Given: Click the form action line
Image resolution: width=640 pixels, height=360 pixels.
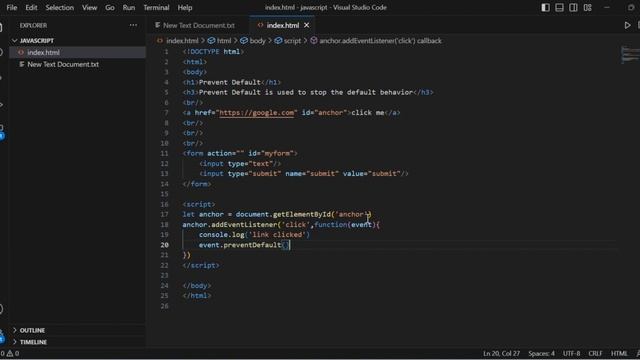Looking at the screenshot, I should tap(240, 153).
